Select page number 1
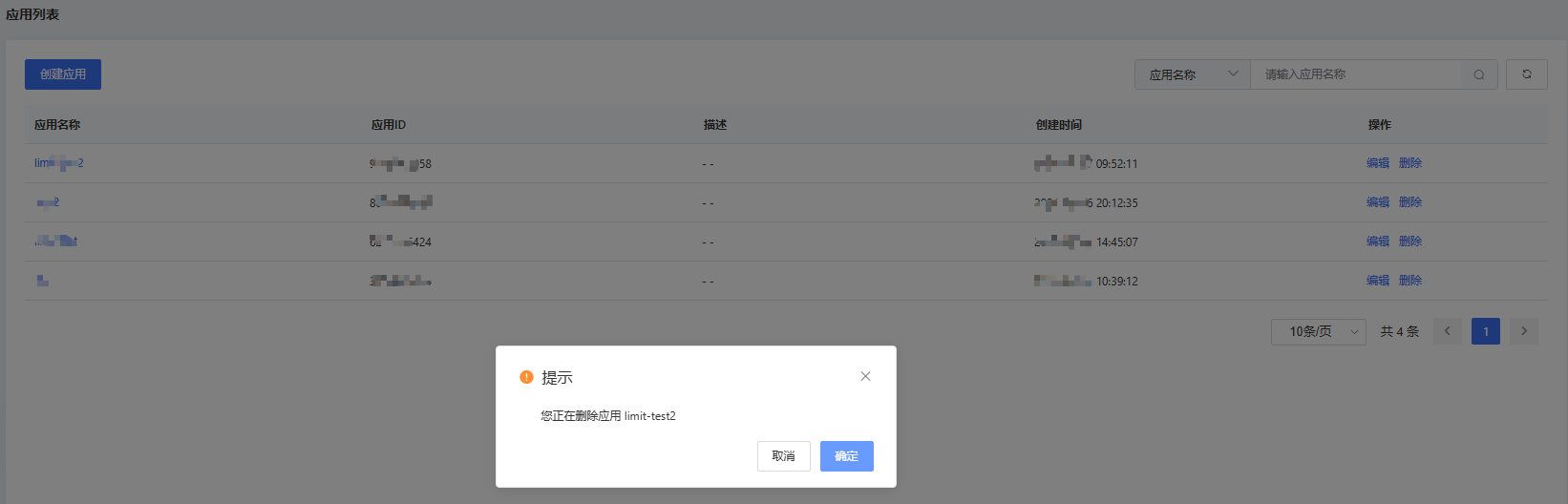This screenshot has height=504, width=1568. (1486, 331)
